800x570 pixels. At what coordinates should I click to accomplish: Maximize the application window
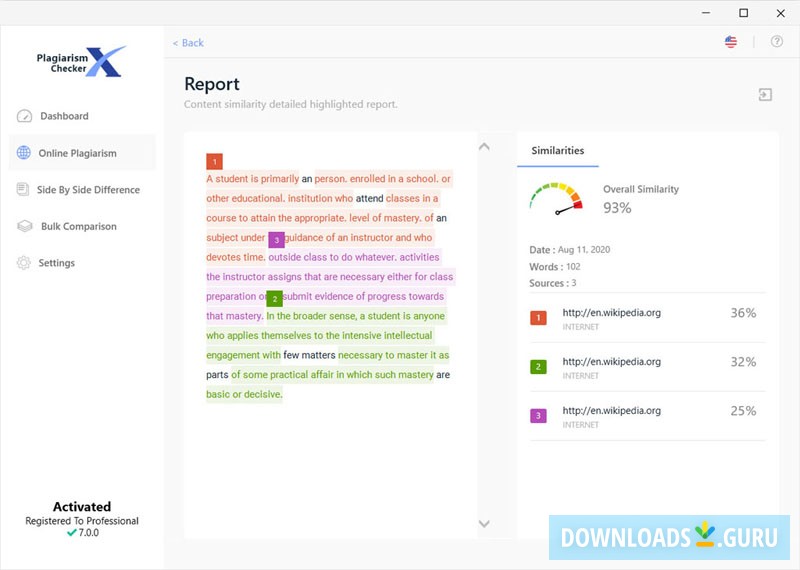coord(743,13)
